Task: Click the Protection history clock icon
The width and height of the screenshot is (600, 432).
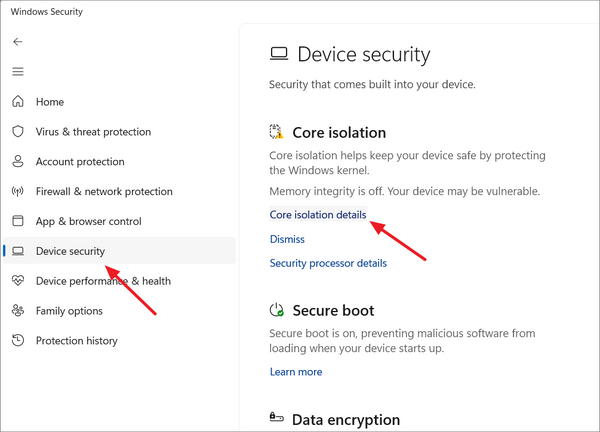Action: (x=17, y=341)
